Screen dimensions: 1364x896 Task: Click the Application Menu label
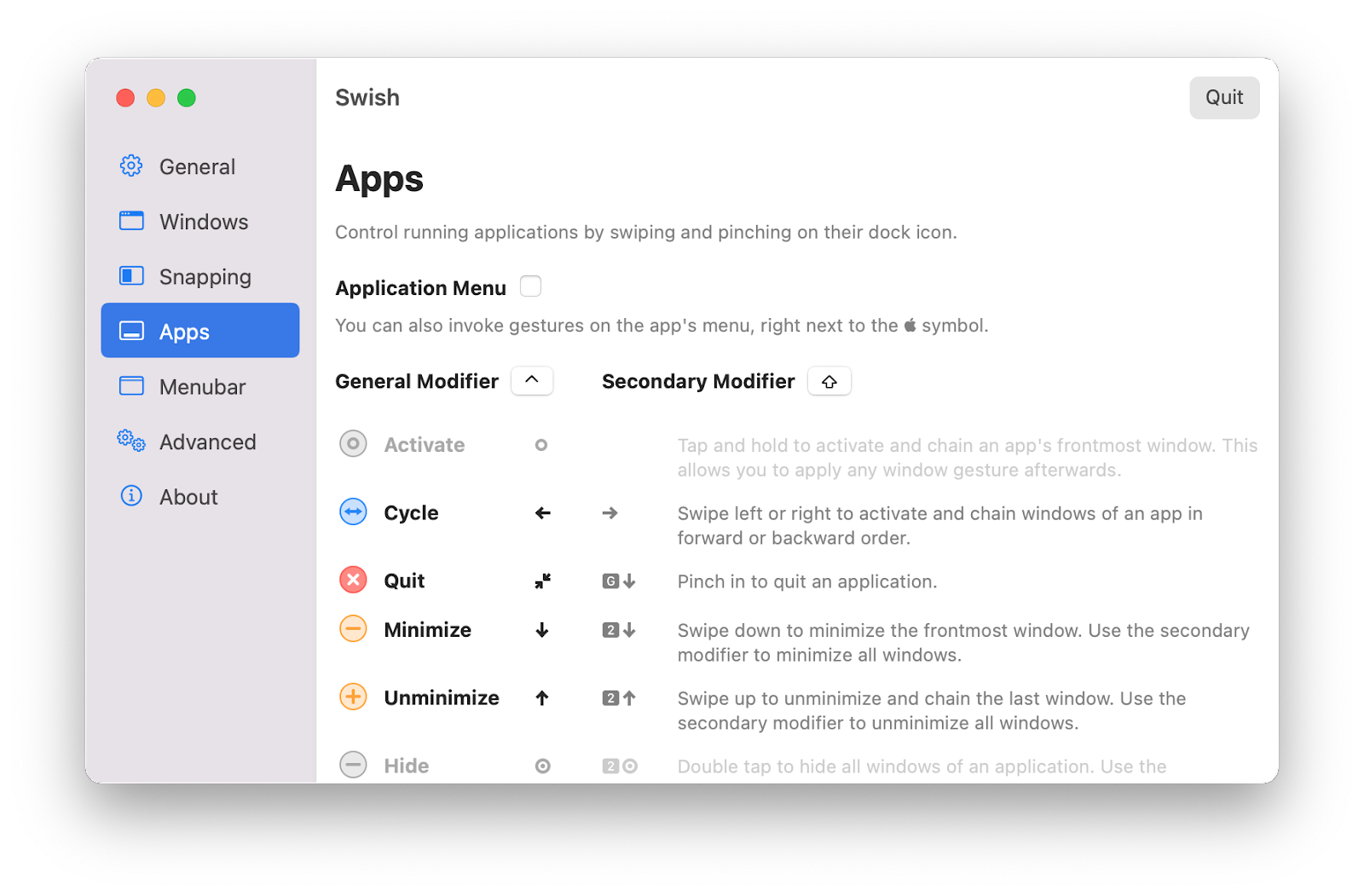click(x=420, y=288)
